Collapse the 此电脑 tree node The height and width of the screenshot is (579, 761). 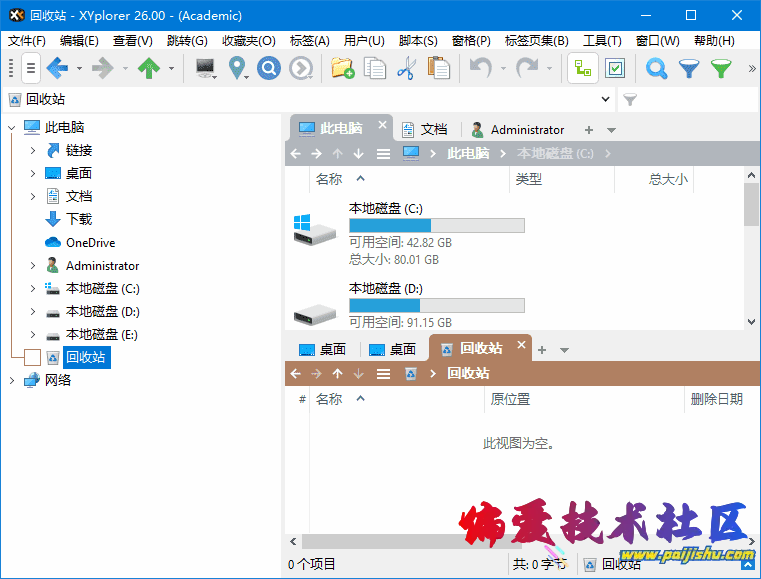click(12, 128)
